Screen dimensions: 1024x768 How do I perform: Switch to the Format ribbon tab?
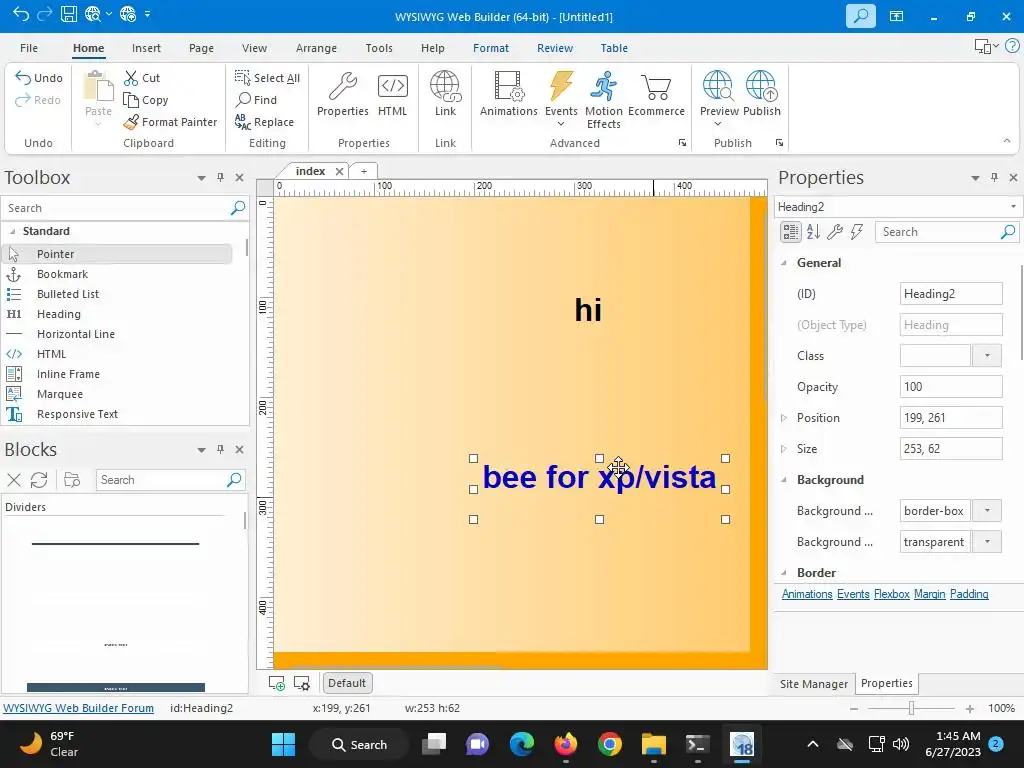[x=490, y=48]
